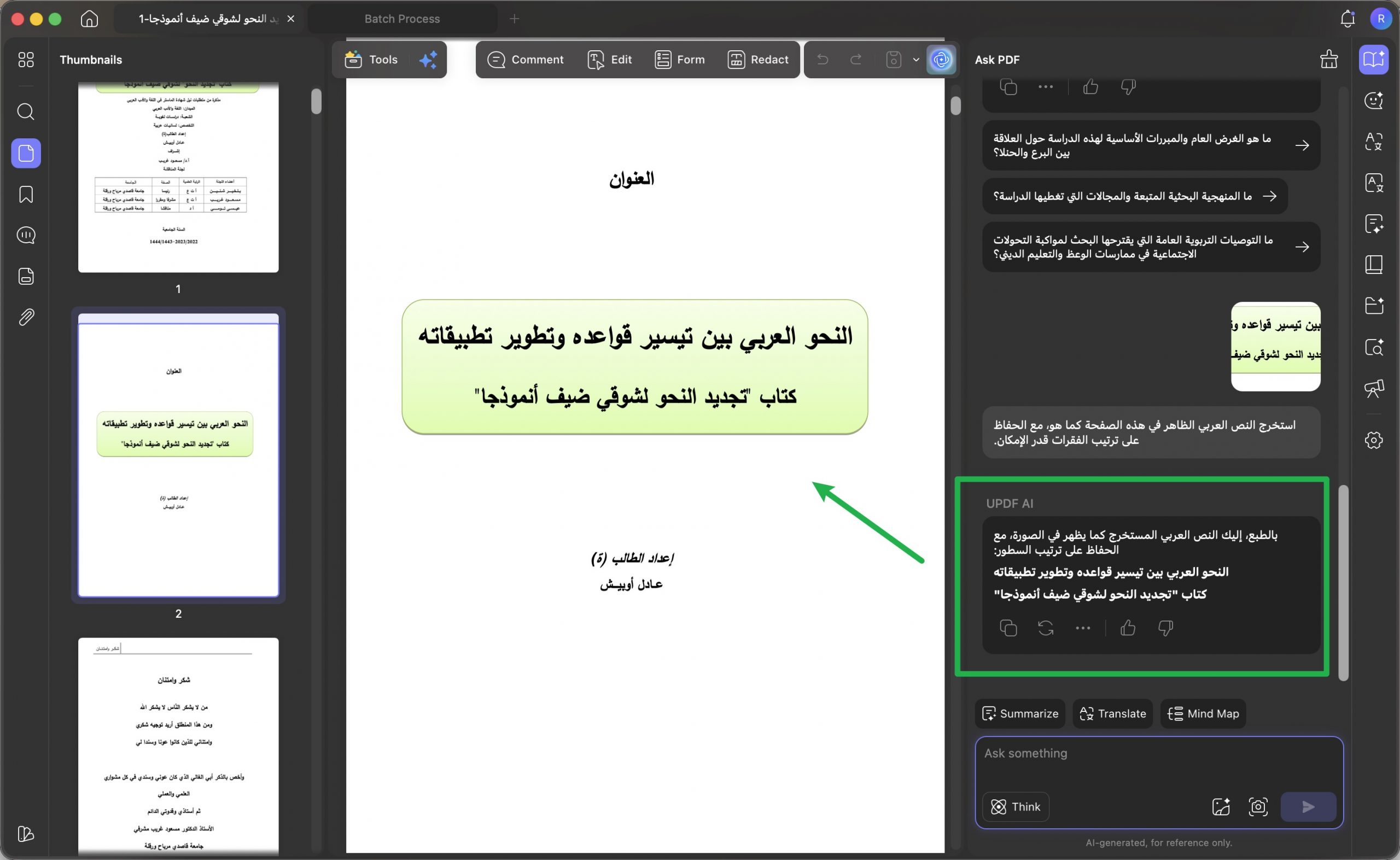Open the شكر وامتنان page thumbnail
Viewport: 1400px width, 860px height.
click(178, 746)
